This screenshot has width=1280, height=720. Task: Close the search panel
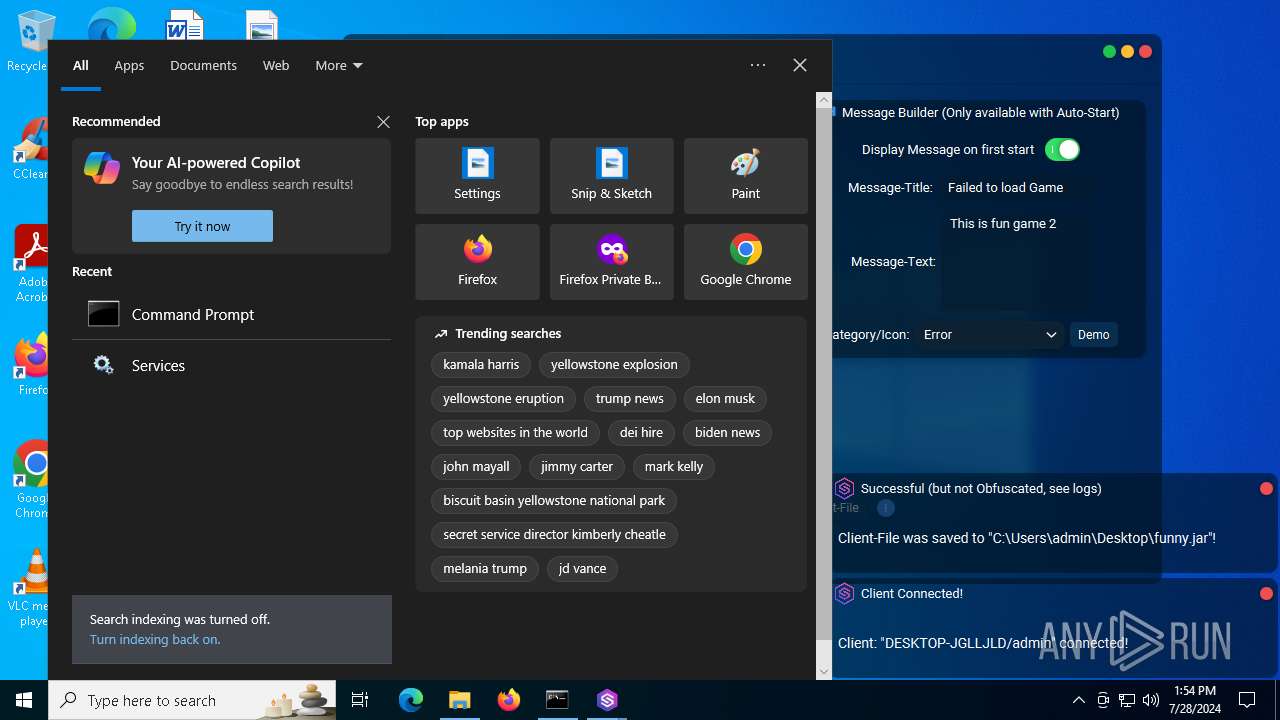coord(799,65)
